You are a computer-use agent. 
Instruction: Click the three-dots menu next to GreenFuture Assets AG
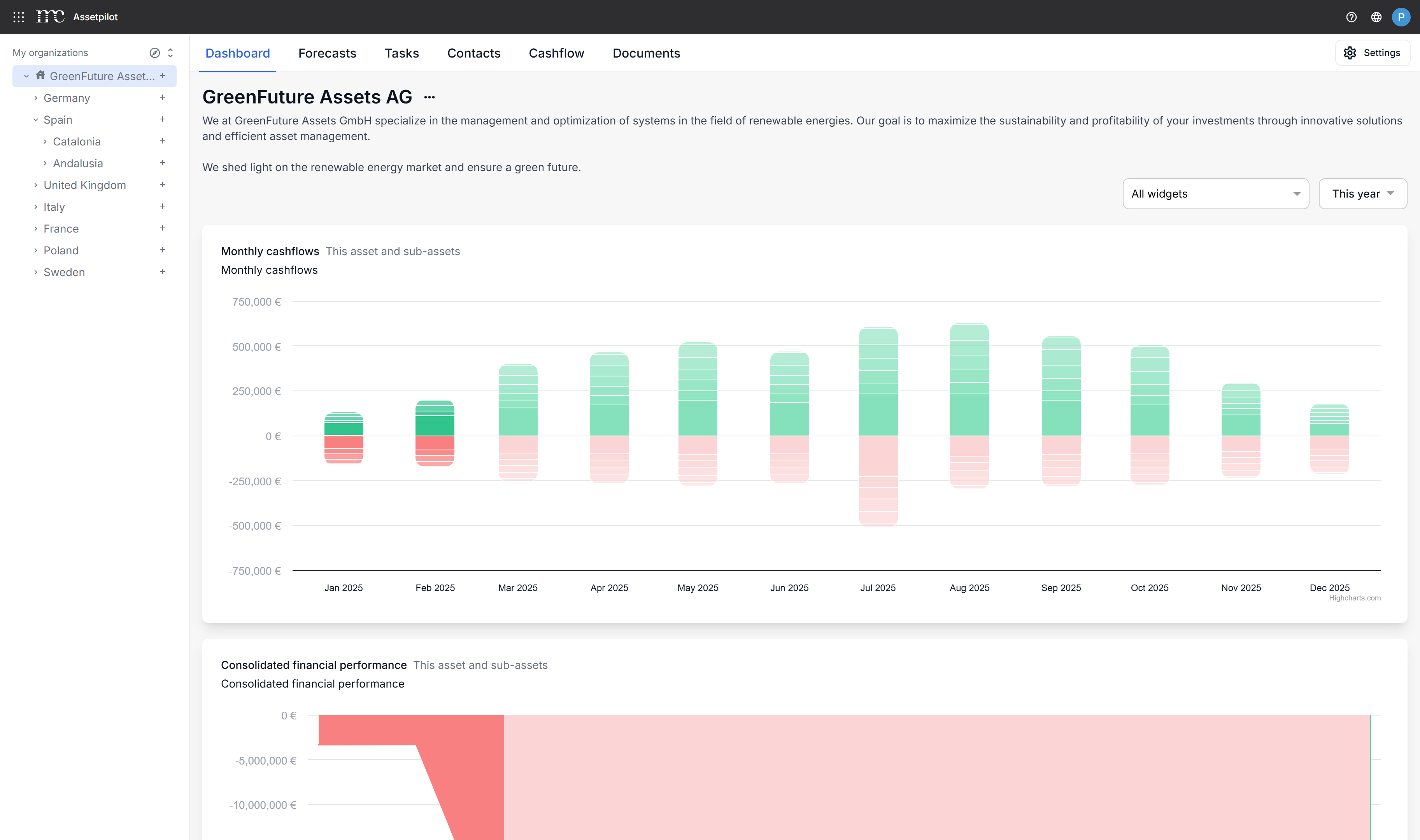[429, 97]
